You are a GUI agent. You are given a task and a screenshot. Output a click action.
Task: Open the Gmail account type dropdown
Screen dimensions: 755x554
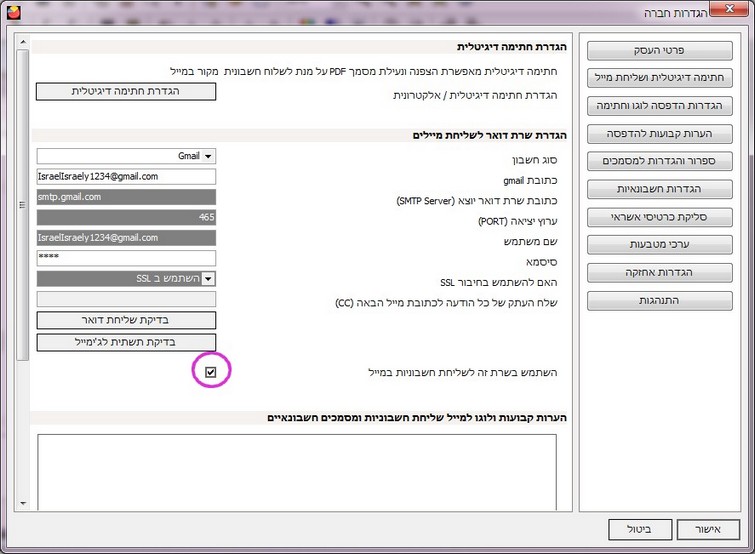(x=208, y=156)
